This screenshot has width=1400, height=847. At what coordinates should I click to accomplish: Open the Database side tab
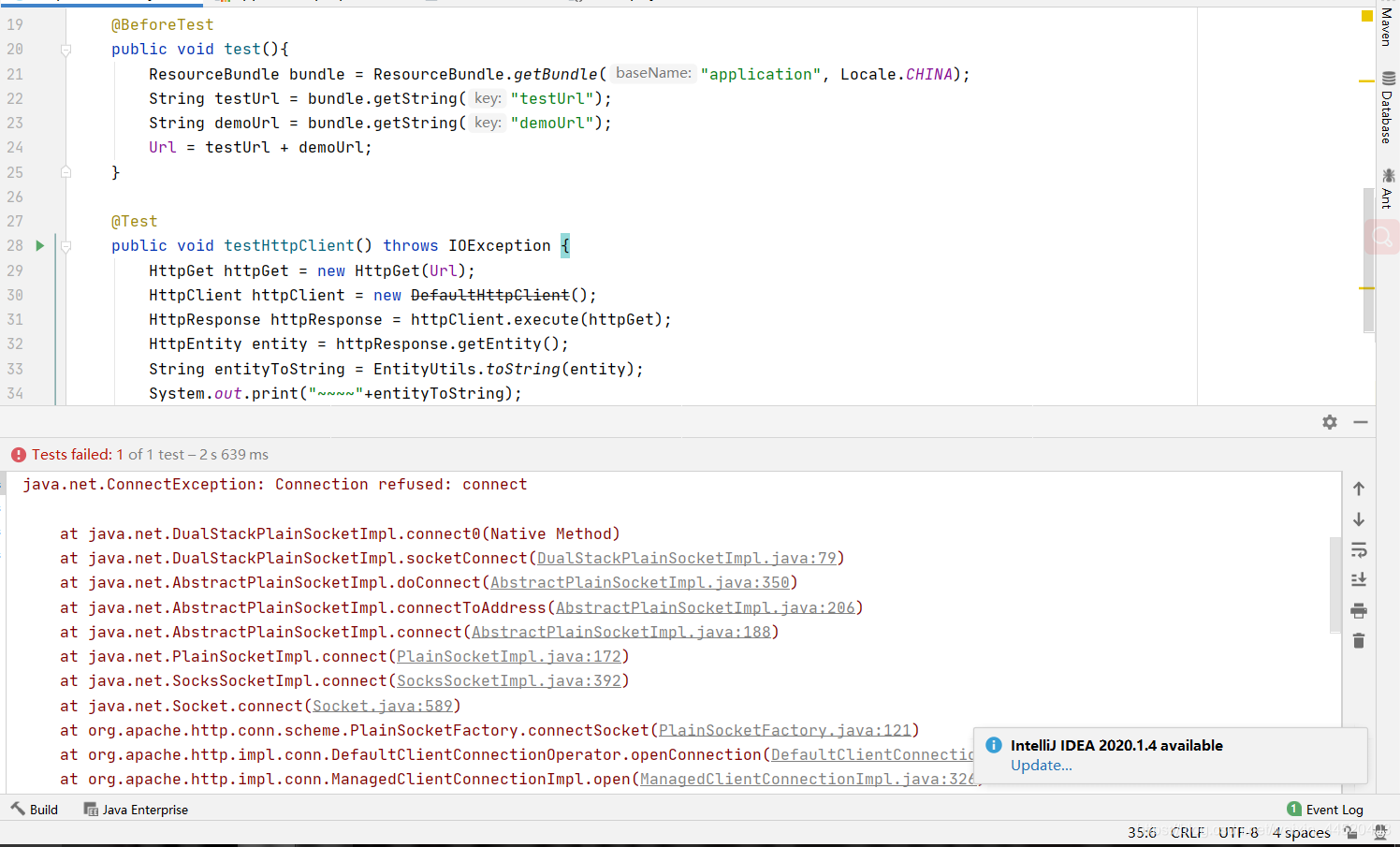(x=1387, y=108)
